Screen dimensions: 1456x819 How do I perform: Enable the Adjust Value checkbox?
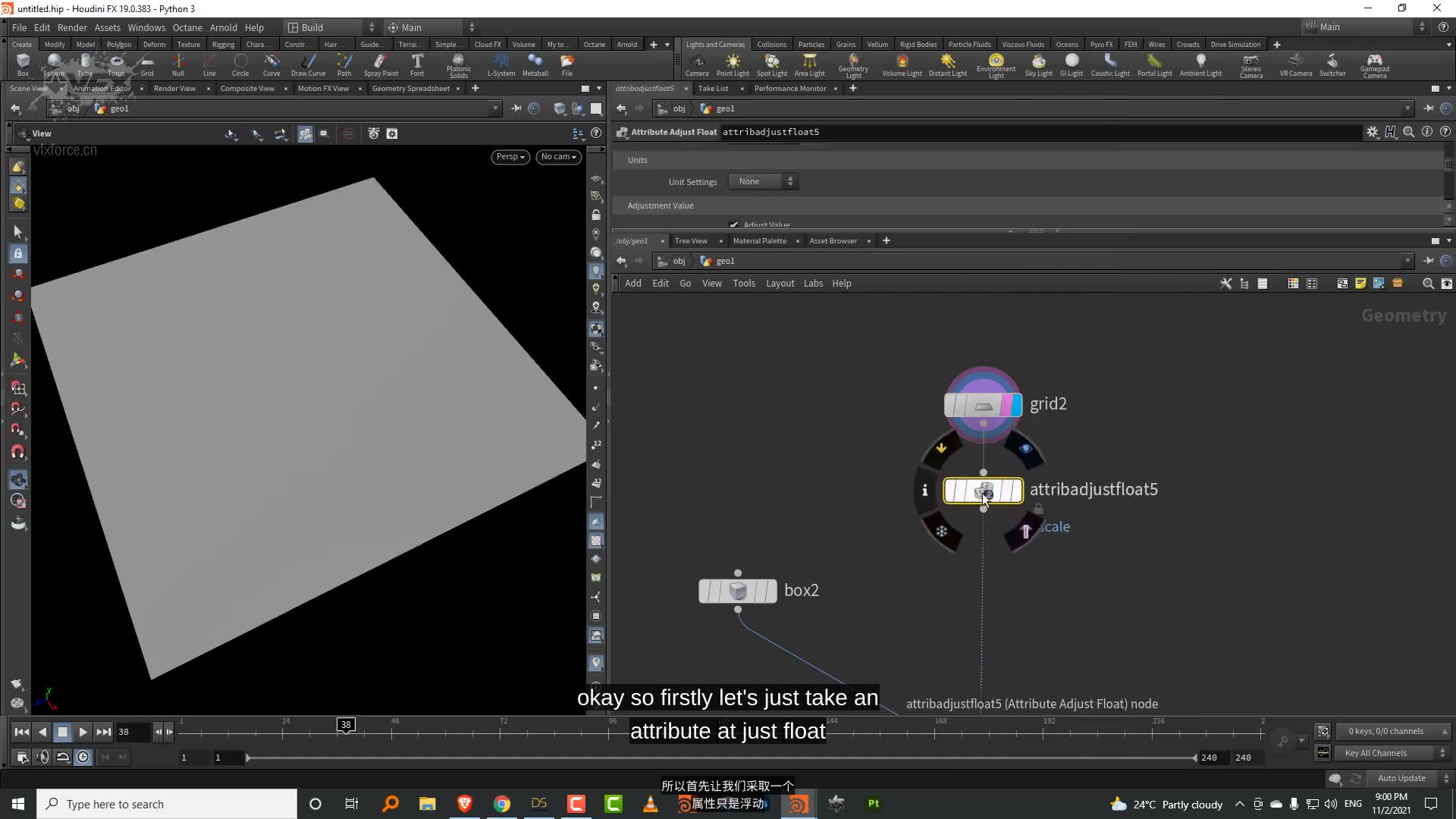pyautogui.click(x=734, y=224)
